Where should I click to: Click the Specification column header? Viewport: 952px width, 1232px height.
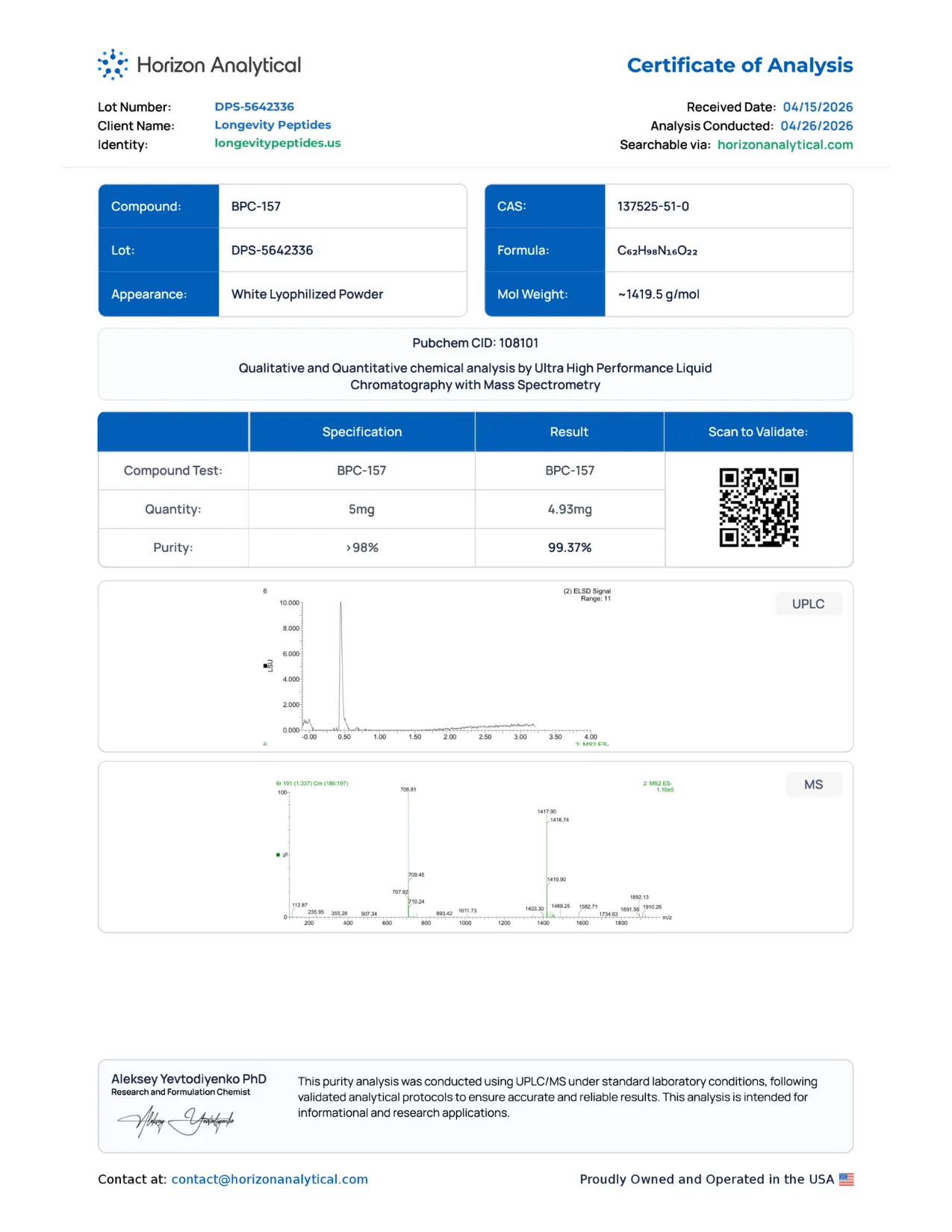[362, 432]
